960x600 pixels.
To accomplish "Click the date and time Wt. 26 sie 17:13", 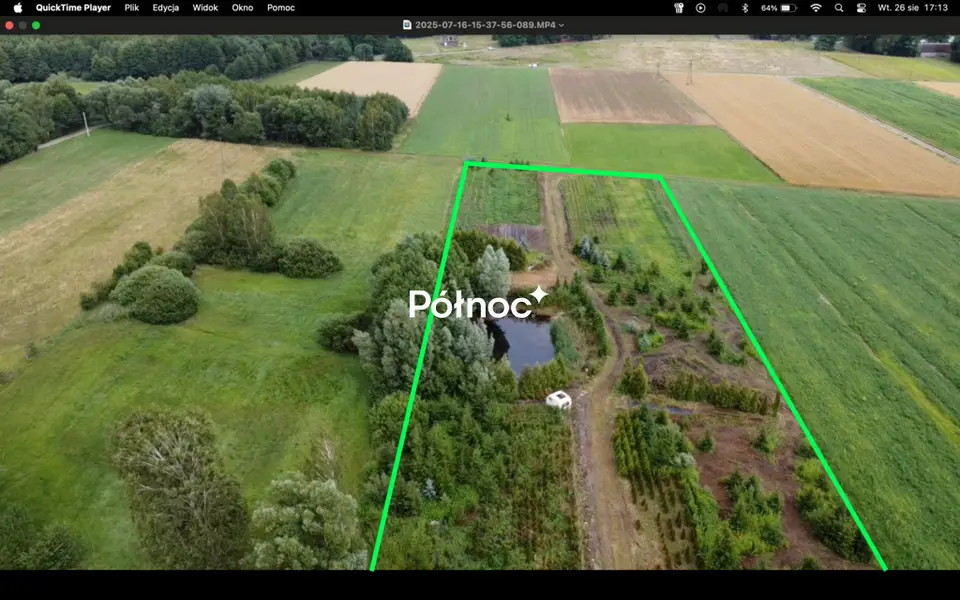I will pos(913,8).
